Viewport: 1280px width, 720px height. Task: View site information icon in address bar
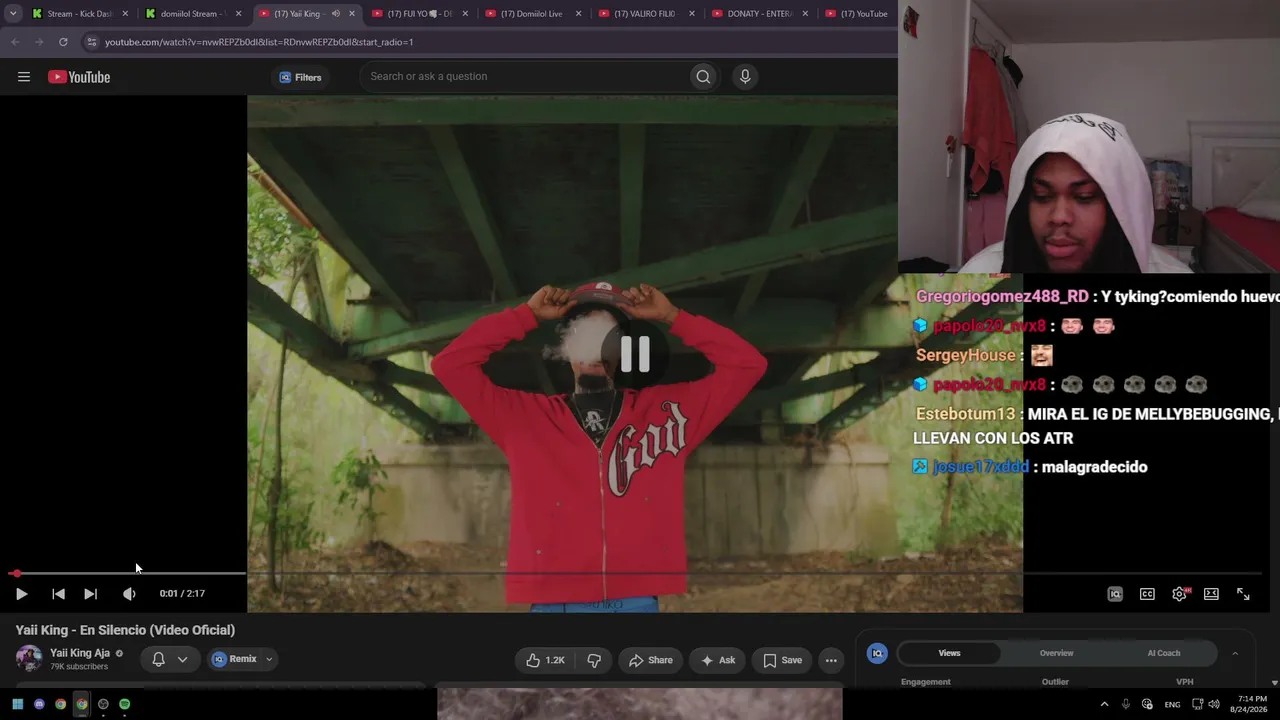pyautogui.click(x=92, y=42)
